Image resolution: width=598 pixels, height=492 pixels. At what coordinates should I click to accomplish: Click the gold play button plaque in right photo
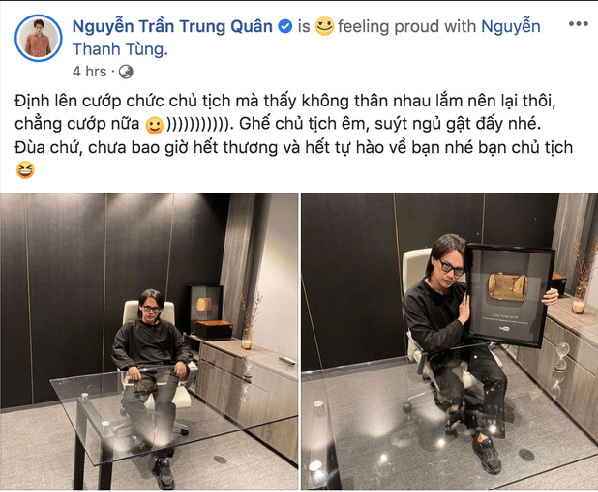click(x=508, y=287)
